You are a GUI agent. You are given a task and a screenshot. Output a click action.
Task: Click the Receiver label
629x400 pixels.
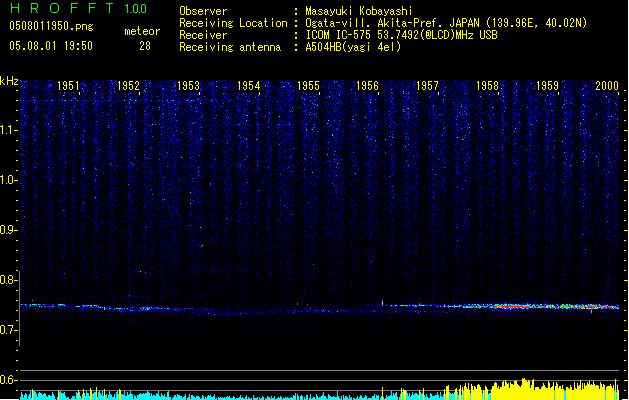coord(203,35)
